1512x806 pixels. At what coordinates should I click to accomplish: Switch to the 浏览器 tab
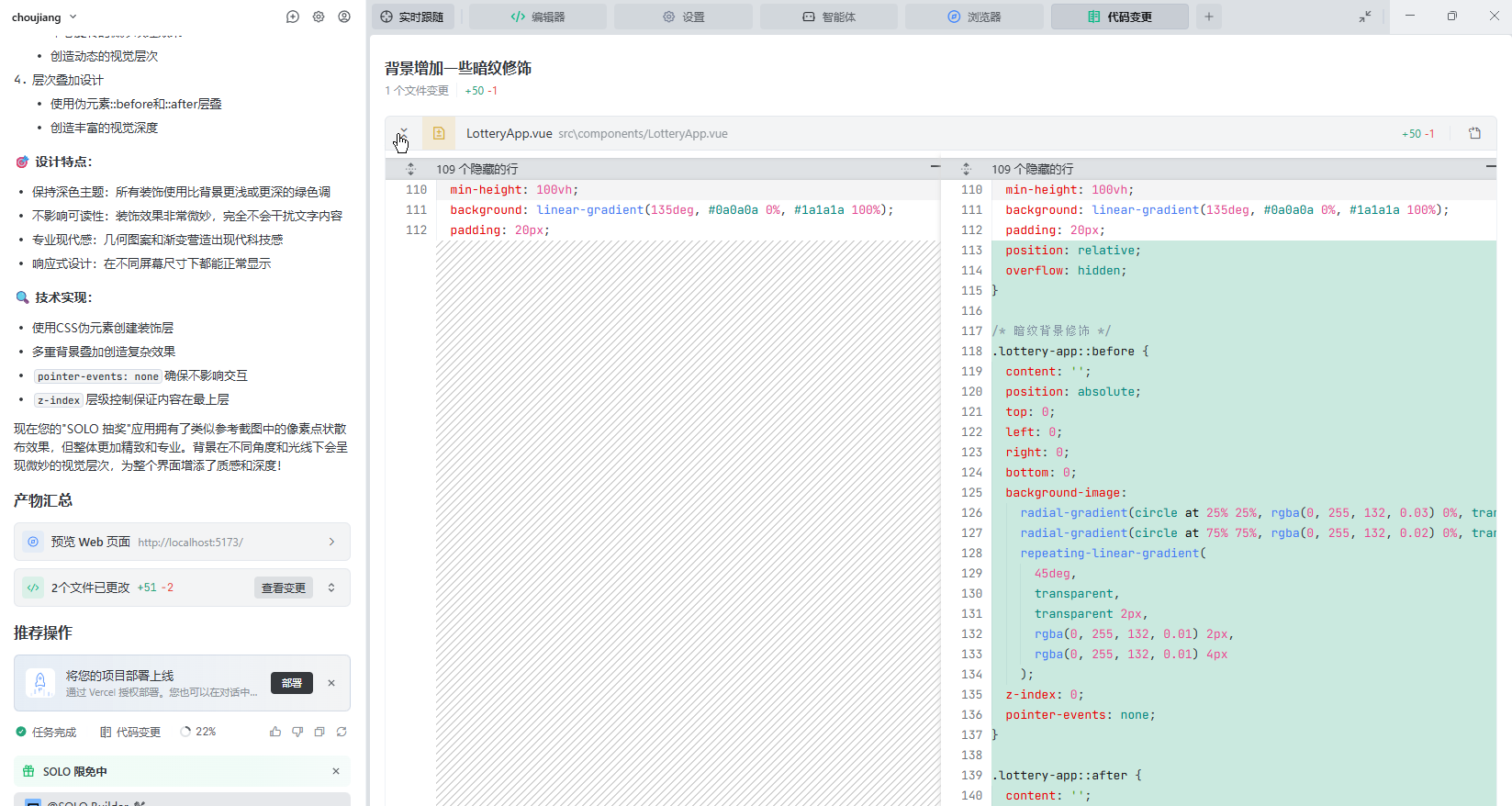[974, 17]
